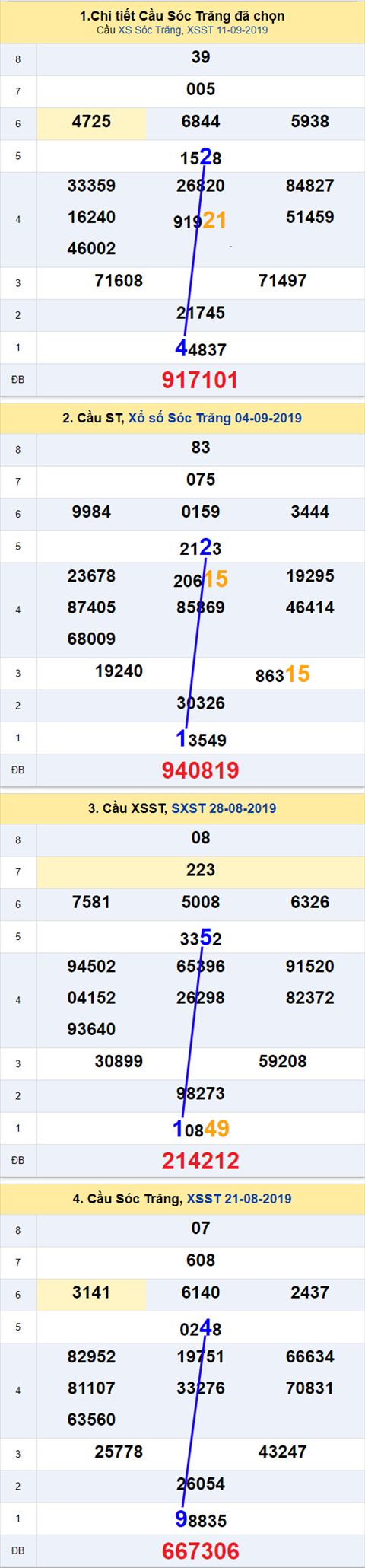Image resolution: width=365 pixels, height=1568 pixels.
Task: Click the highlighted number 3141
Action: tap(91, 1292)
